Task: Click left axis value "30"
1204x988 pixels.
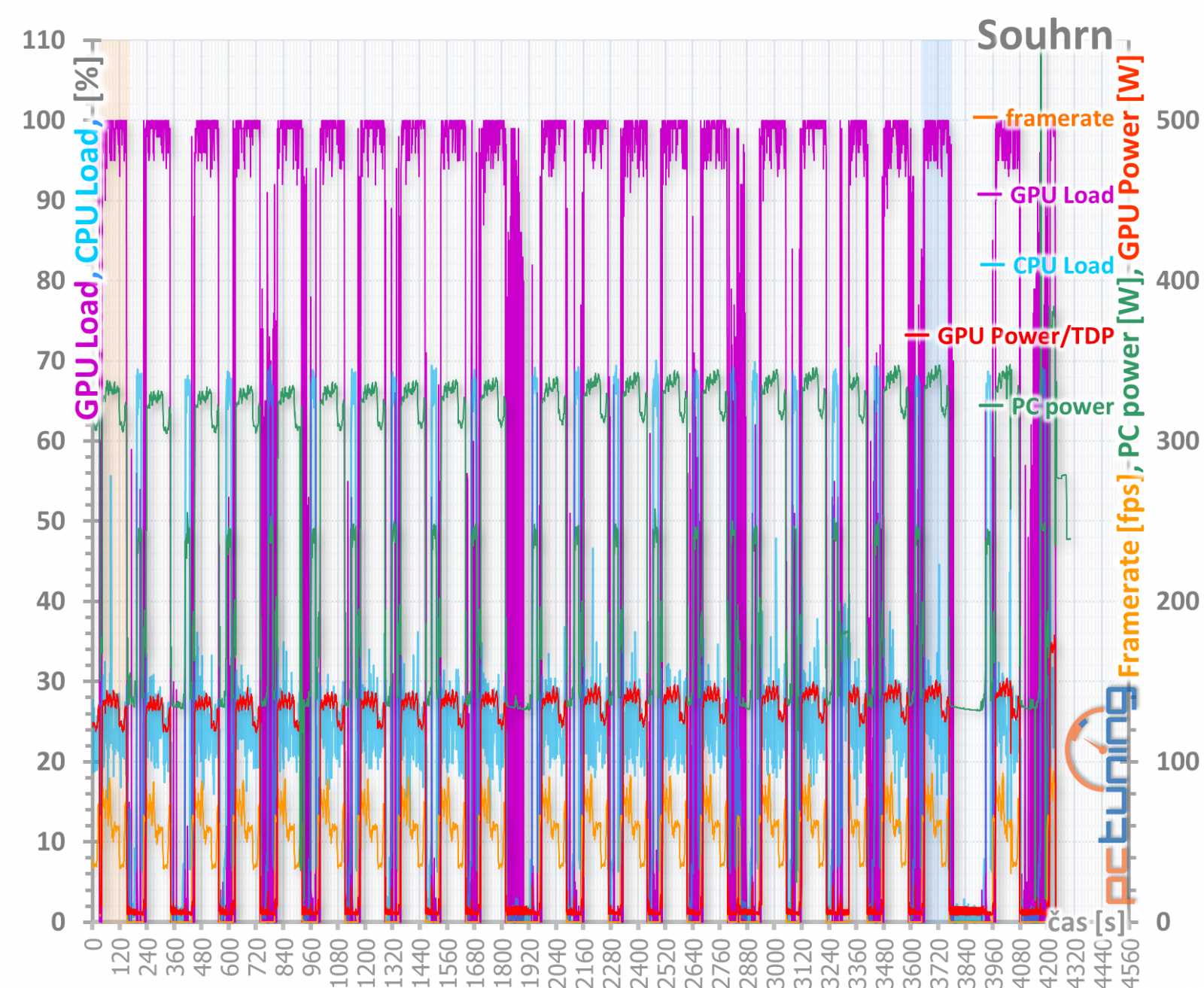Action: [x=50, y=681]
